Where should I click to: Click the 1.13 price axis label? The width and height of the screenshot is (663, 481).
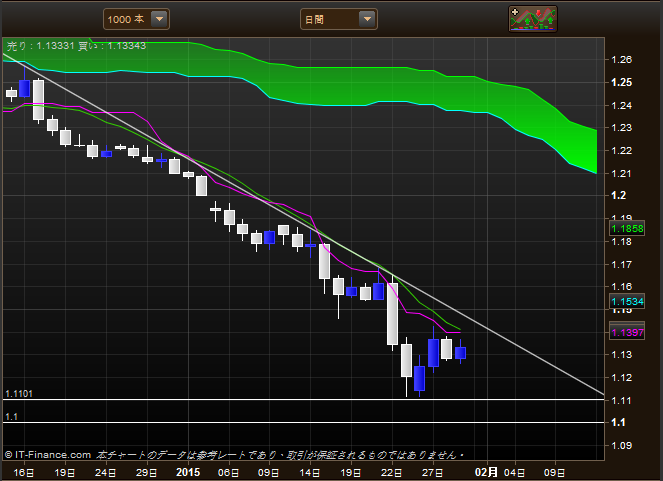coord(622,355)
